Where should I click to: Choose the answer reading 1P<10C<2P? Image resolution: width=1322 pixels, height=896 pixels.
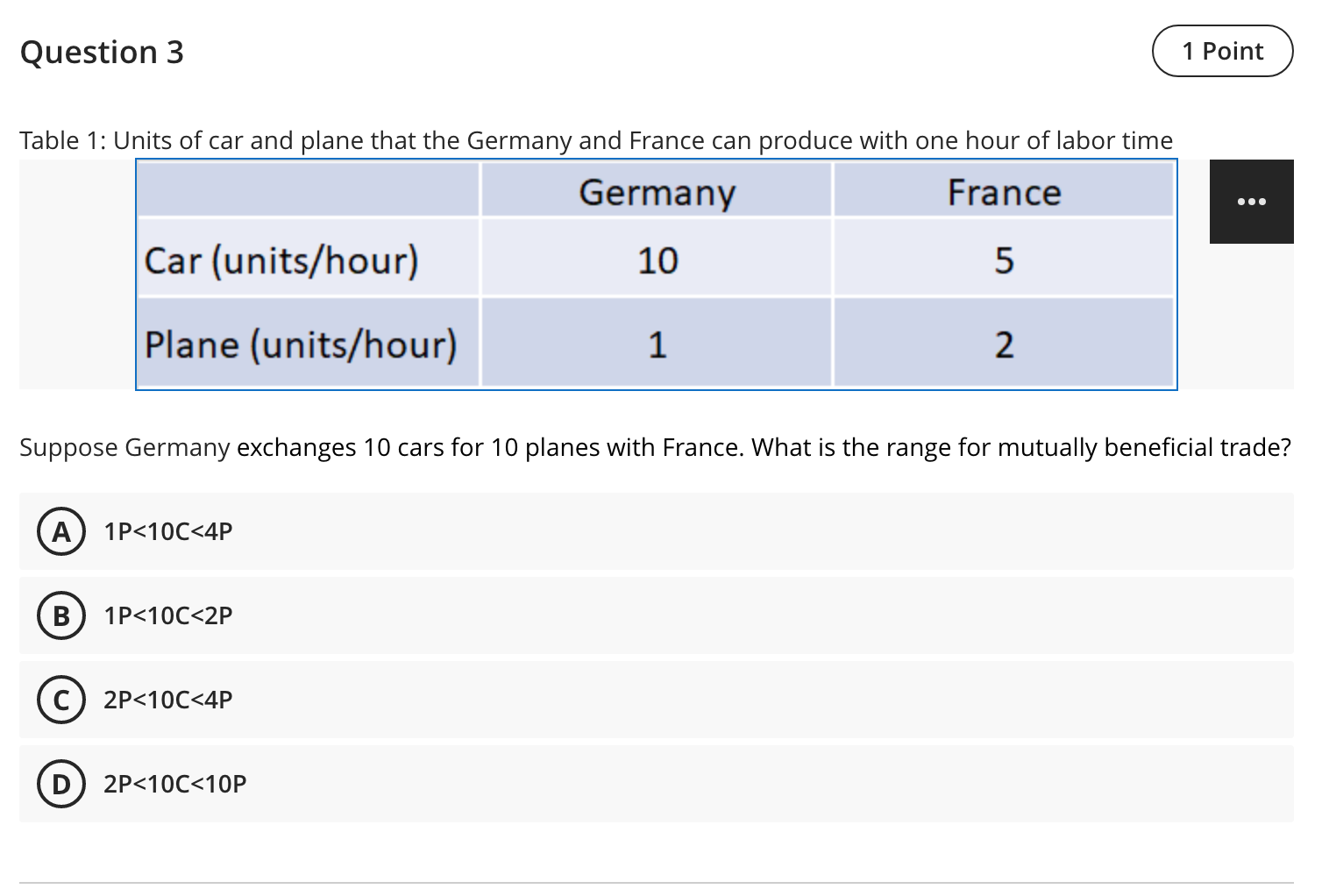point(167,615)
